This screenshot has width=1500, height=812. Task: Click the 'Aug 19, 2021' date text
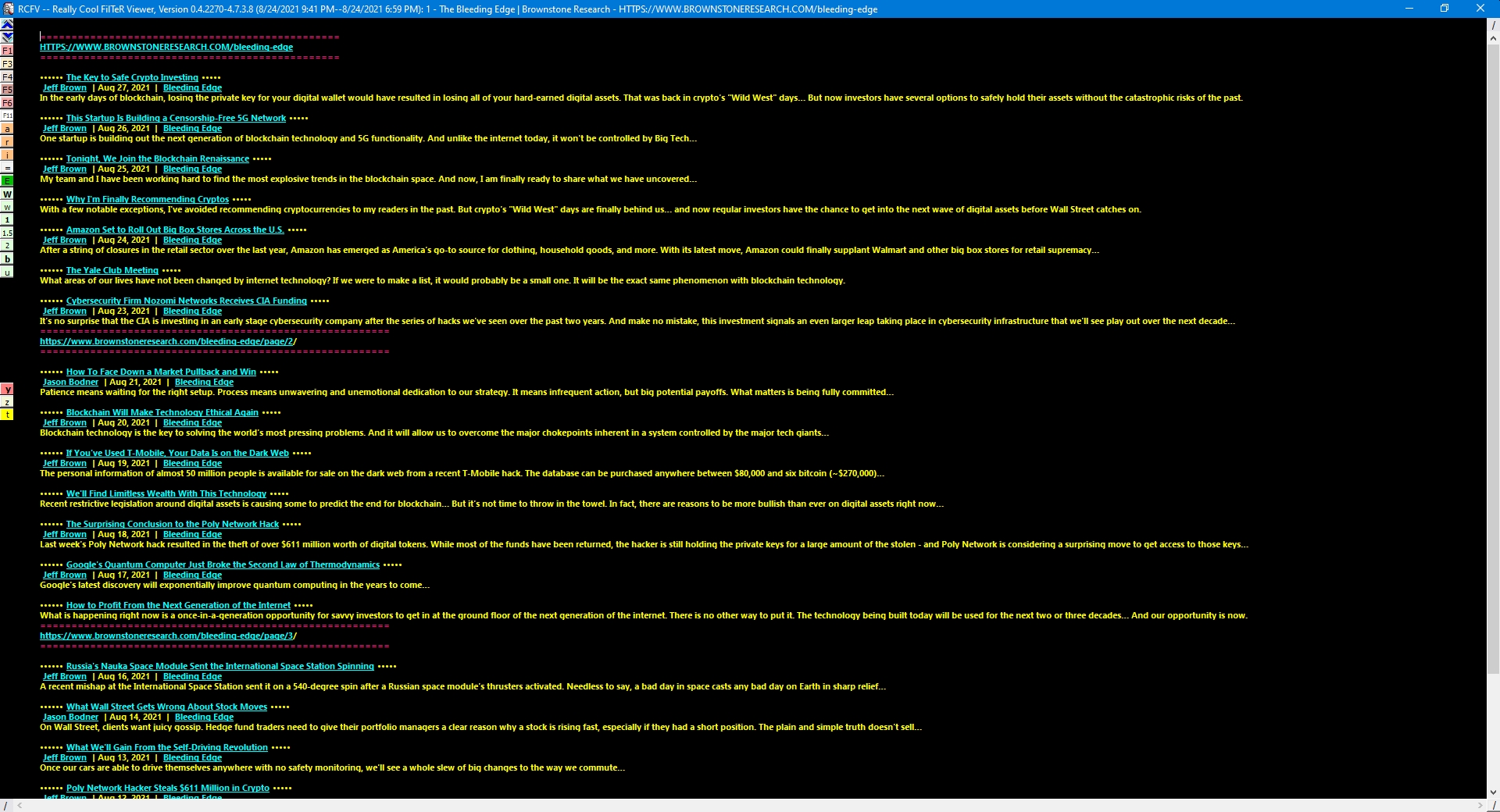coord(123,463)
